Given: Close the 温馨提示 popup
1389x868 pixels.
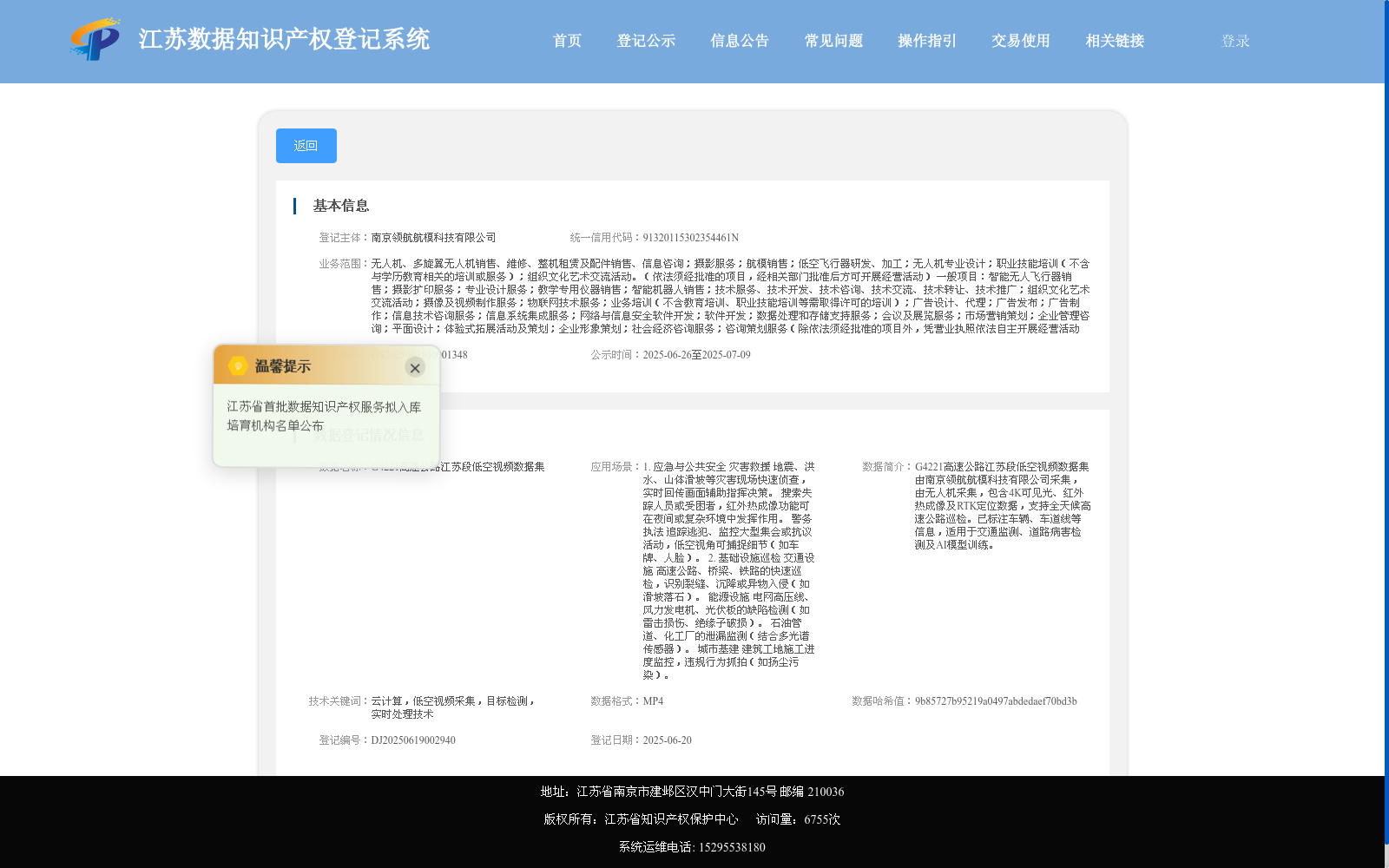Looking at the screenshot, I should 415,368.
